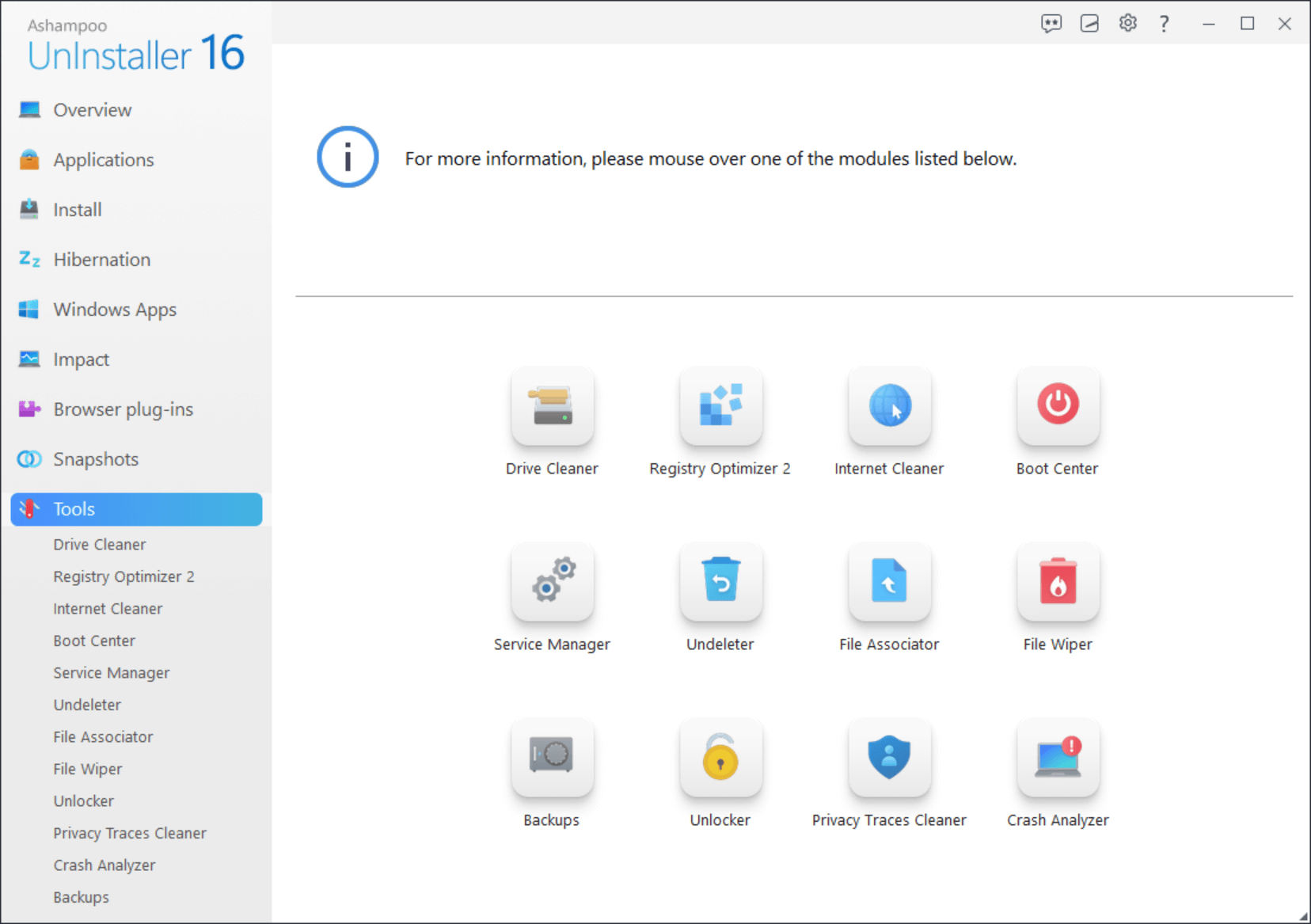Open the File Associator document icon
The image size is (1311, 924).
[889, 583]
